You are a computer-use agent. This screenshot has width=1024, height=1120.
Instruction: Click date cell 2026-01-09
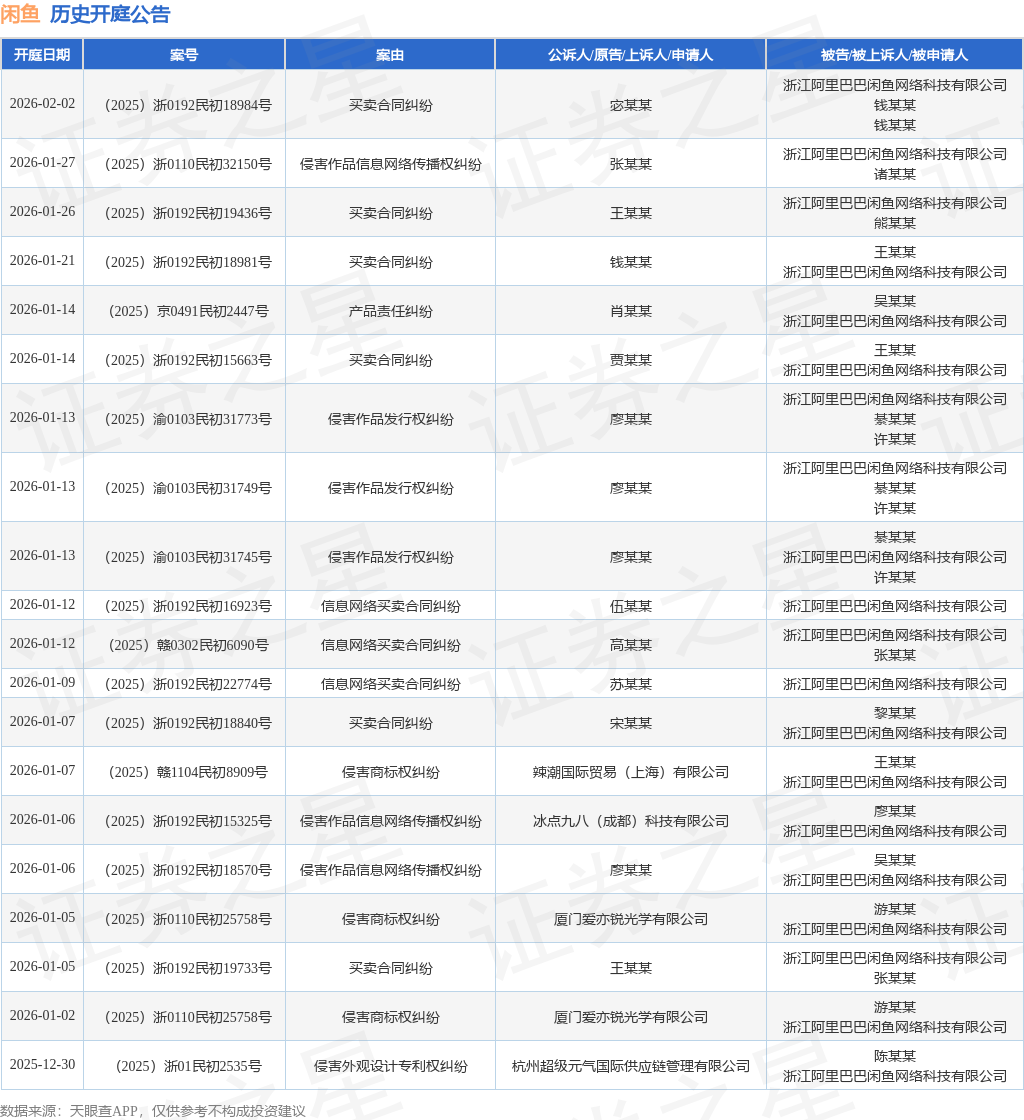(x=42, y=683)
